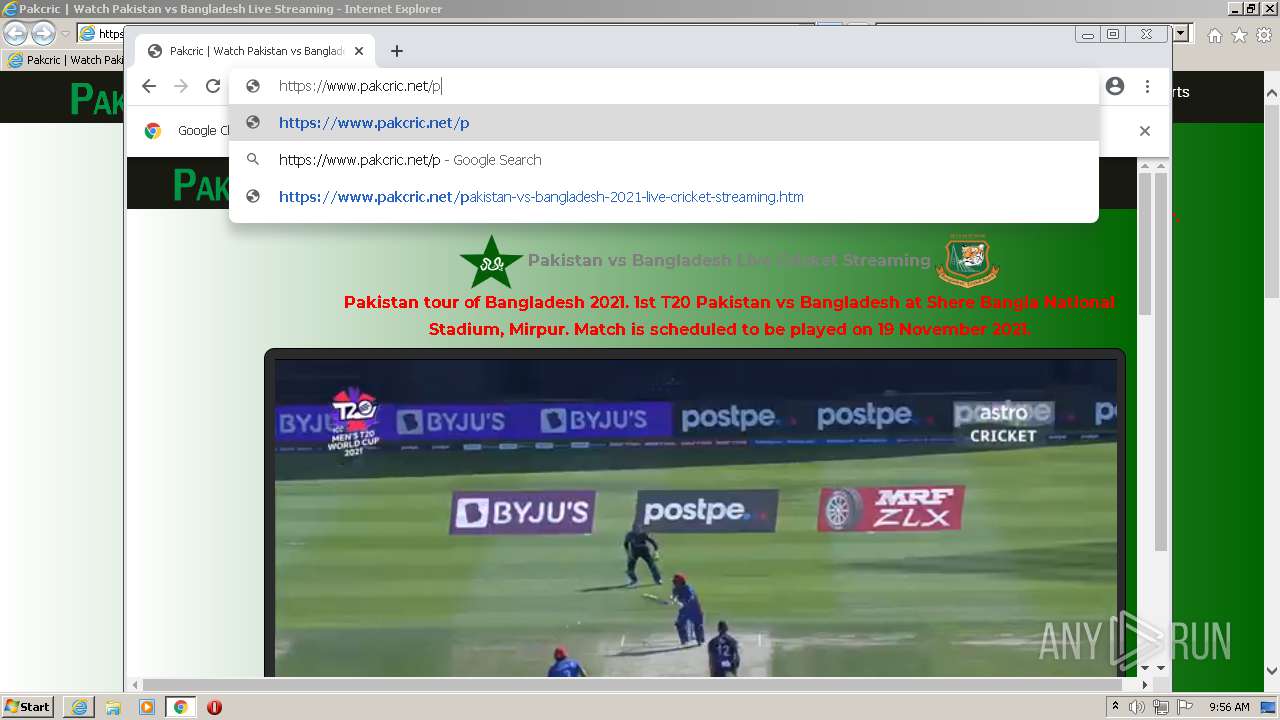Click Chrome forward arrow button
1280x720 pixels.
click(181, 86)
